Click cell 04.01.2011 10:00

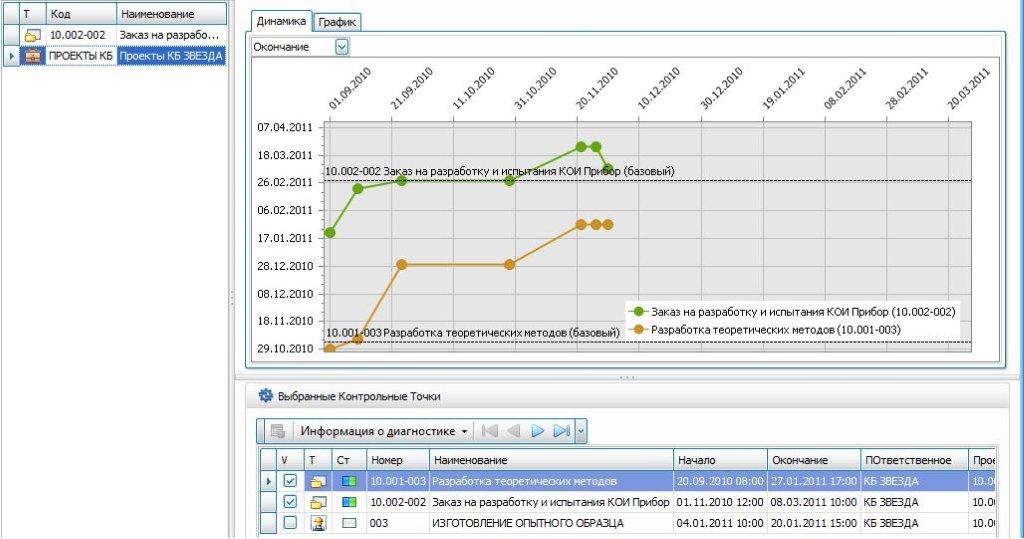pyautogui.click(x=720, y=523)
